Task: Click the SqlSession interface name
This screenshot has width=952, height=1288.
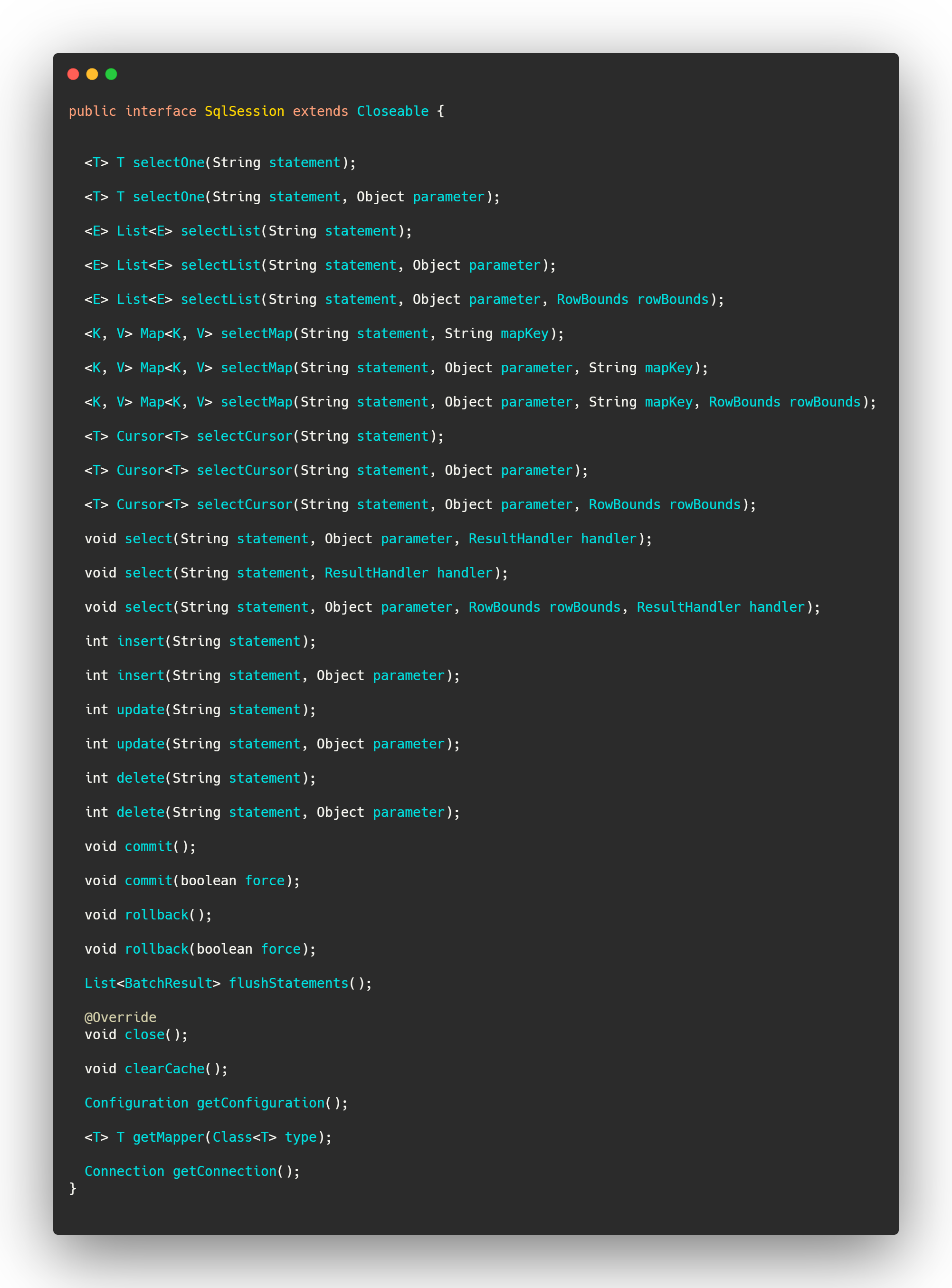Action: click(244, 111)
